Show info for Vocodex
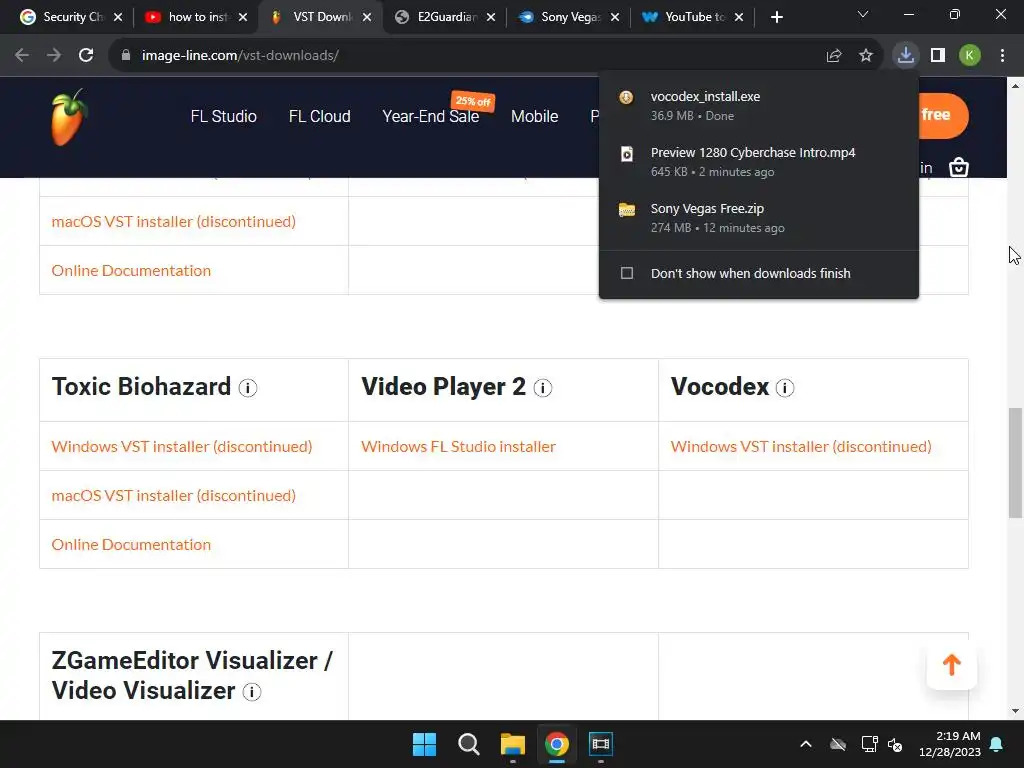This screenshot has width=1024, height=768. pos(784,388)
